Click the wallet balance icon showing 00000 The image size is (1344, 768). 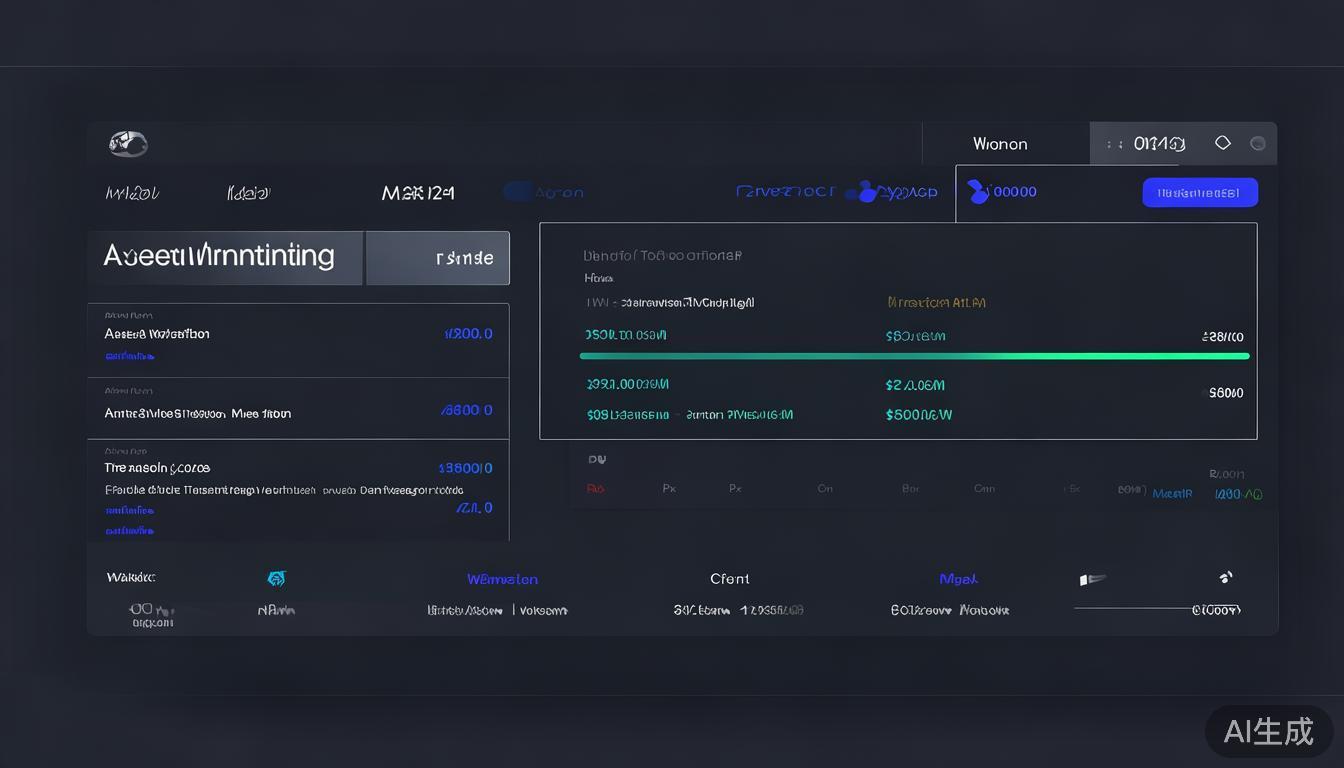tap(975, 192)
